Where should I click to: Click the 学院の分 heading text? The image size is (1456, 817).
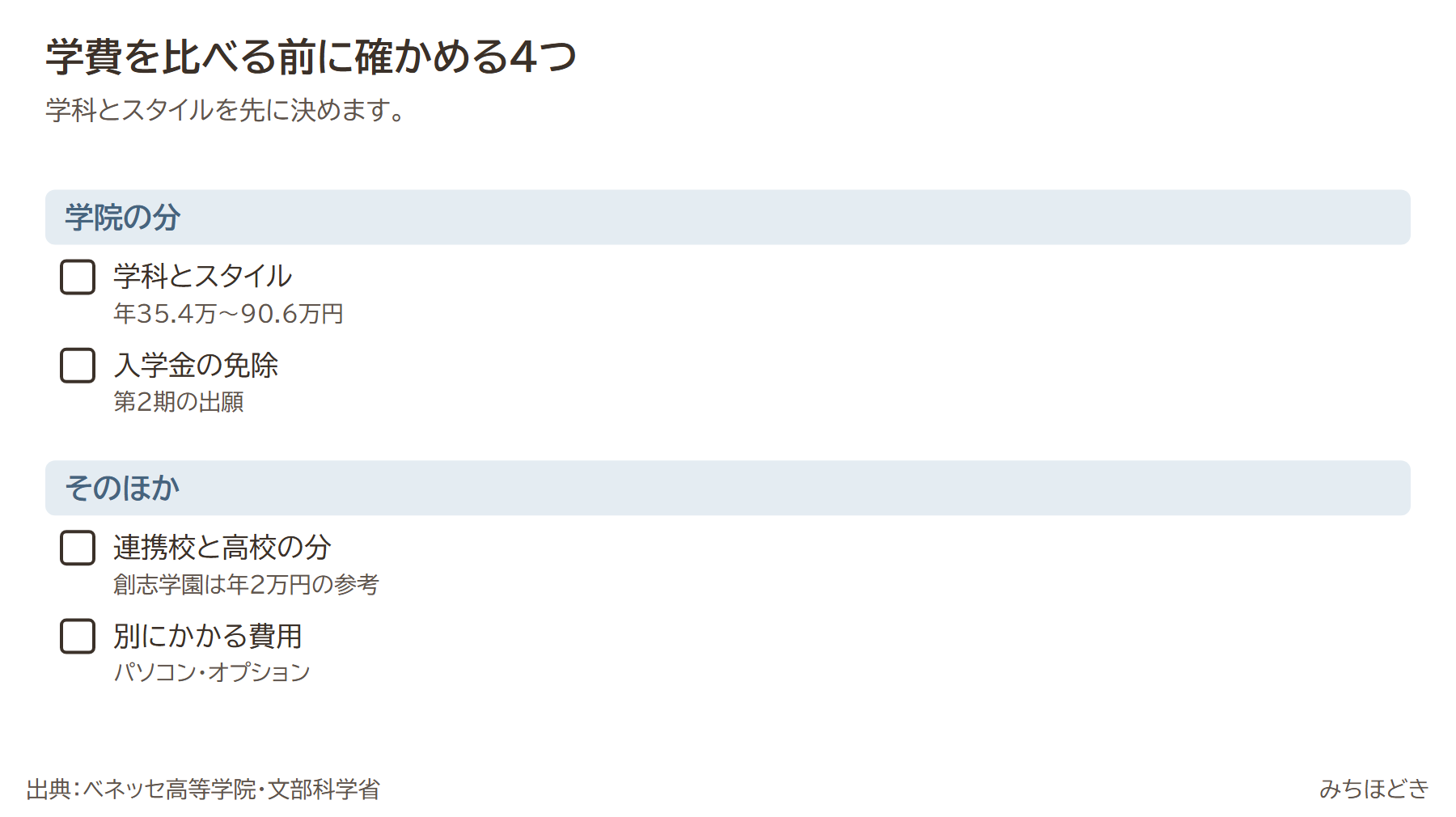point(122,218)
